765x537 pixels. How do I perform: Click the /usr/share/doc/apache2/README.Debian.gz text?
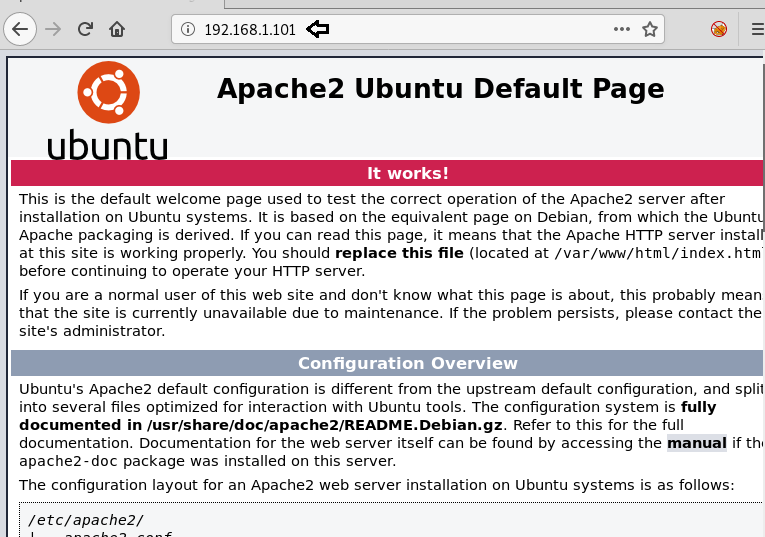click(325, 425)
